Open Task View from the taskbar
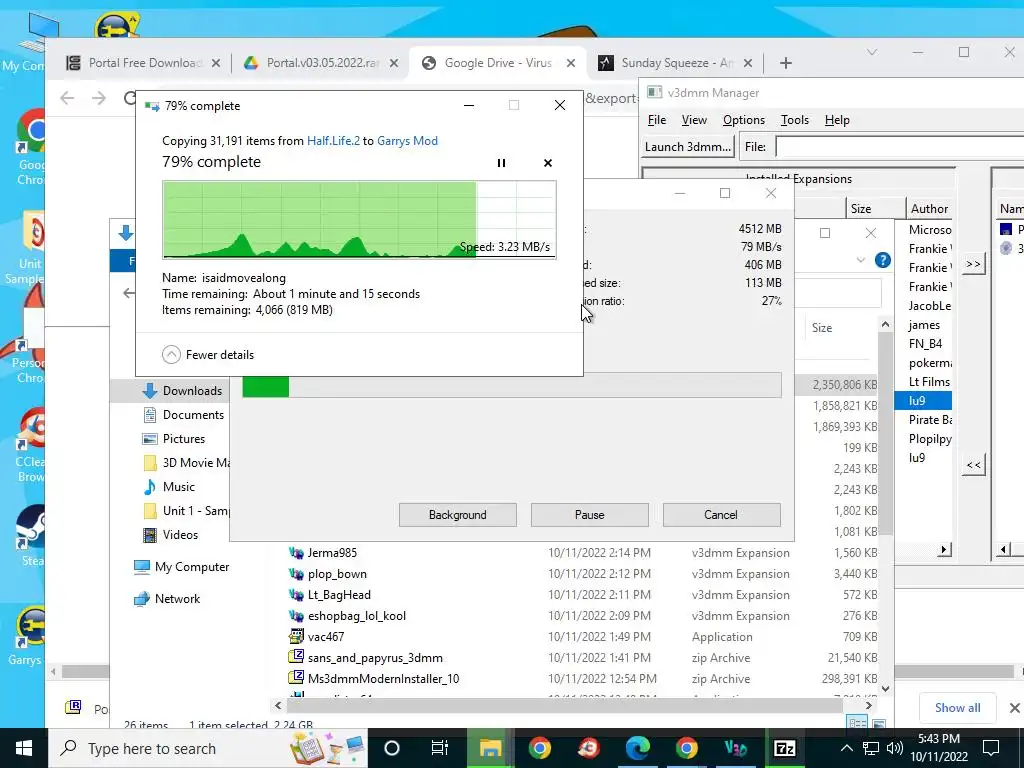 click(x=440, y=748)
